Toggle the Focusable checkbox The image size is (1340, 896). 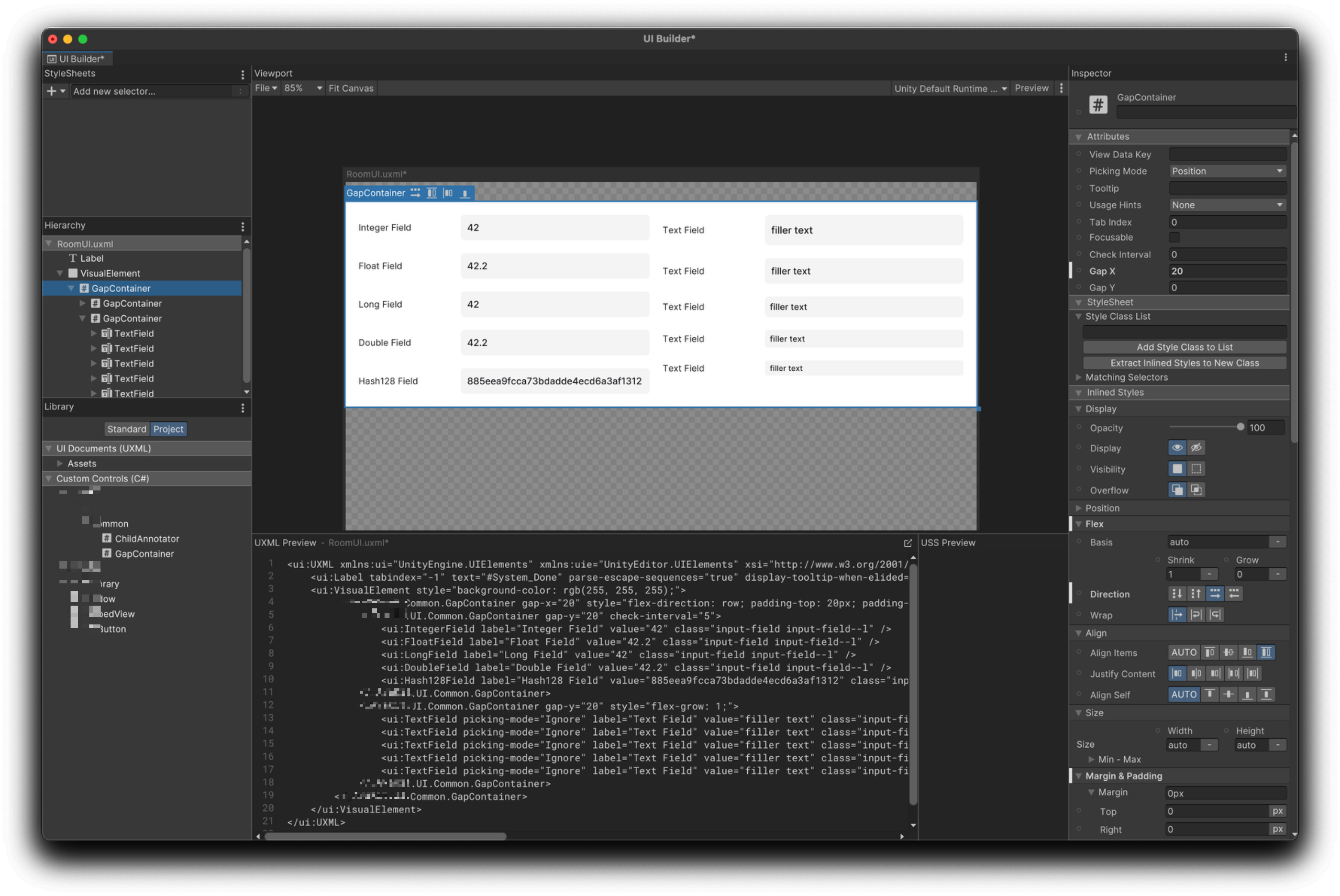1174,237
